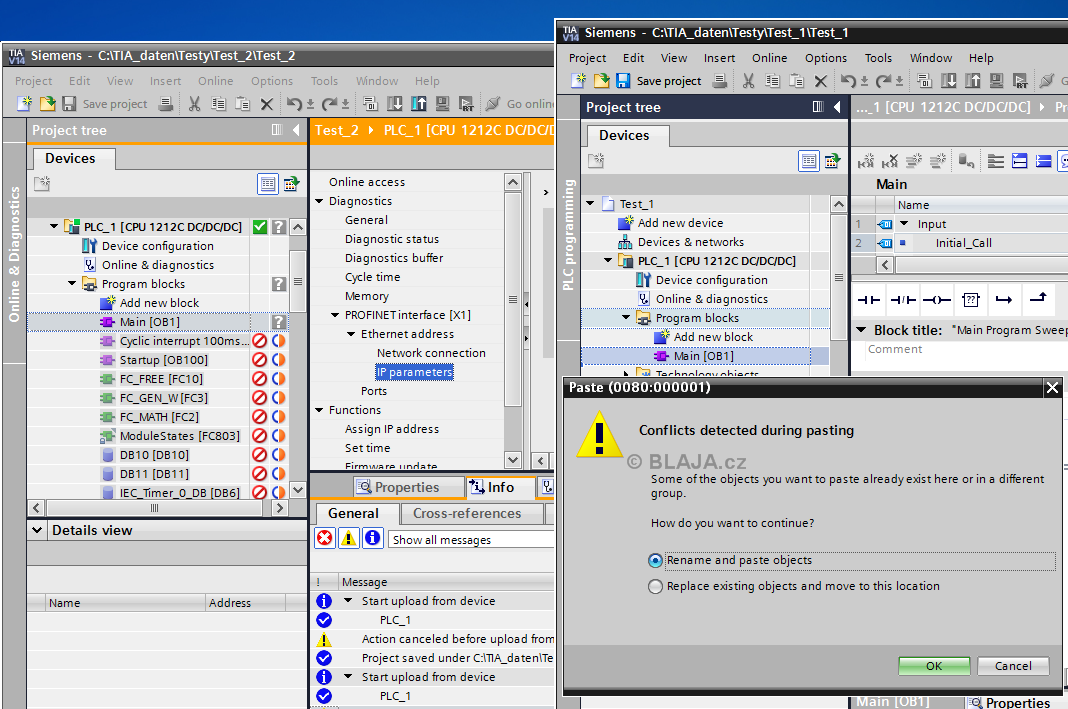
Task: Insert normally closed contact instruction
Action: pos(903,300)
